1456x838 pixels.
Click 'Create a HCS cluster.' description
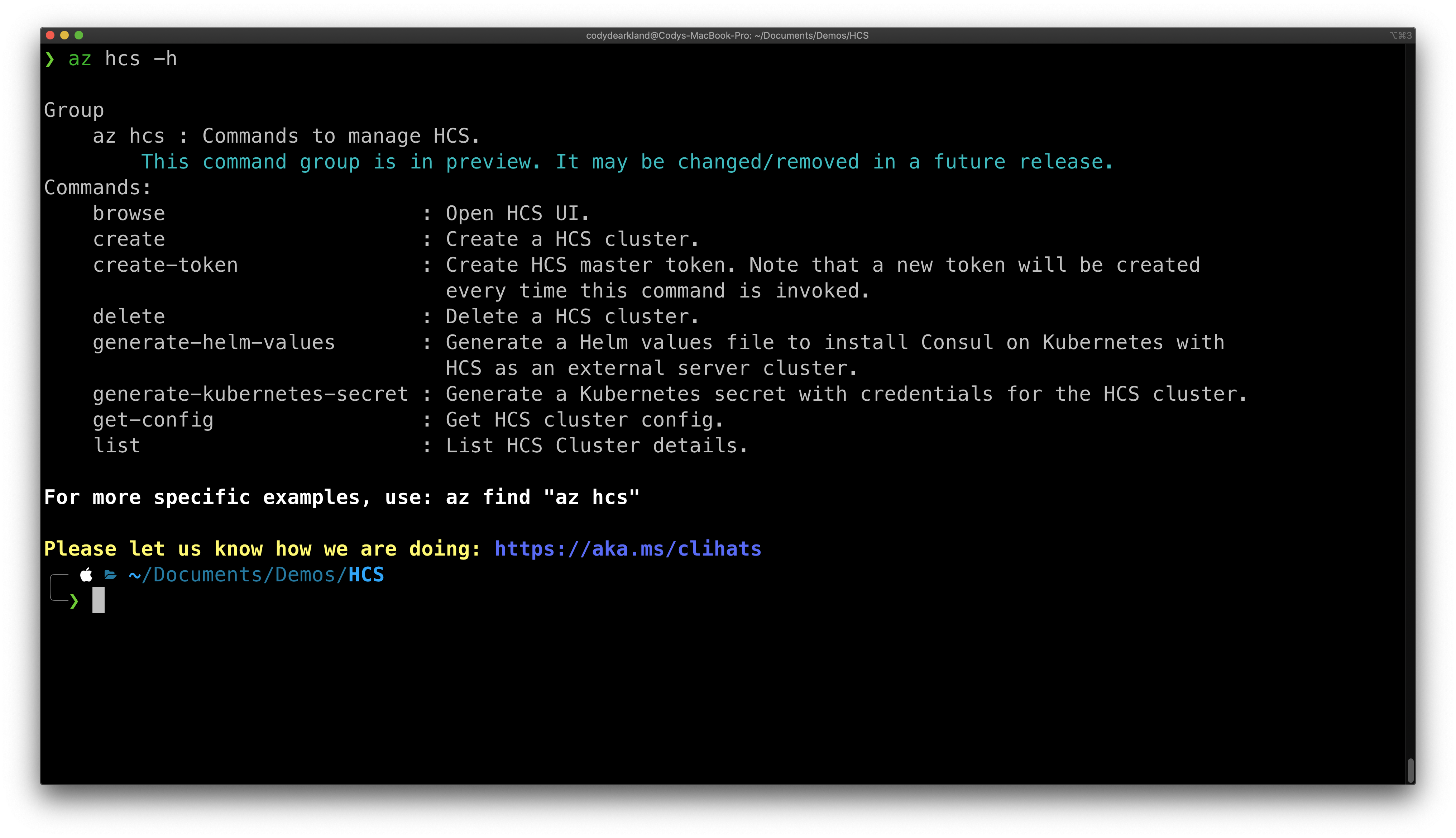573,239
